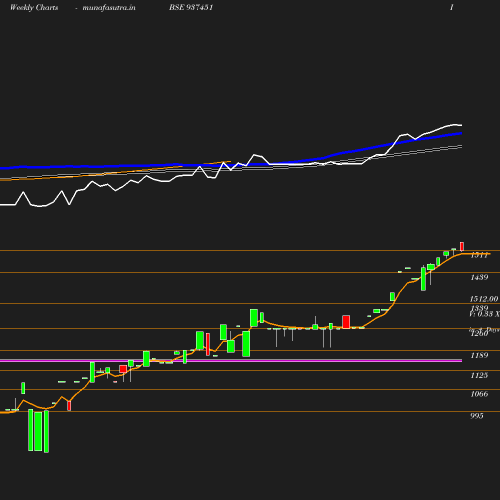Click the 'munafasutra.in' site label

[x=109, y=7]
